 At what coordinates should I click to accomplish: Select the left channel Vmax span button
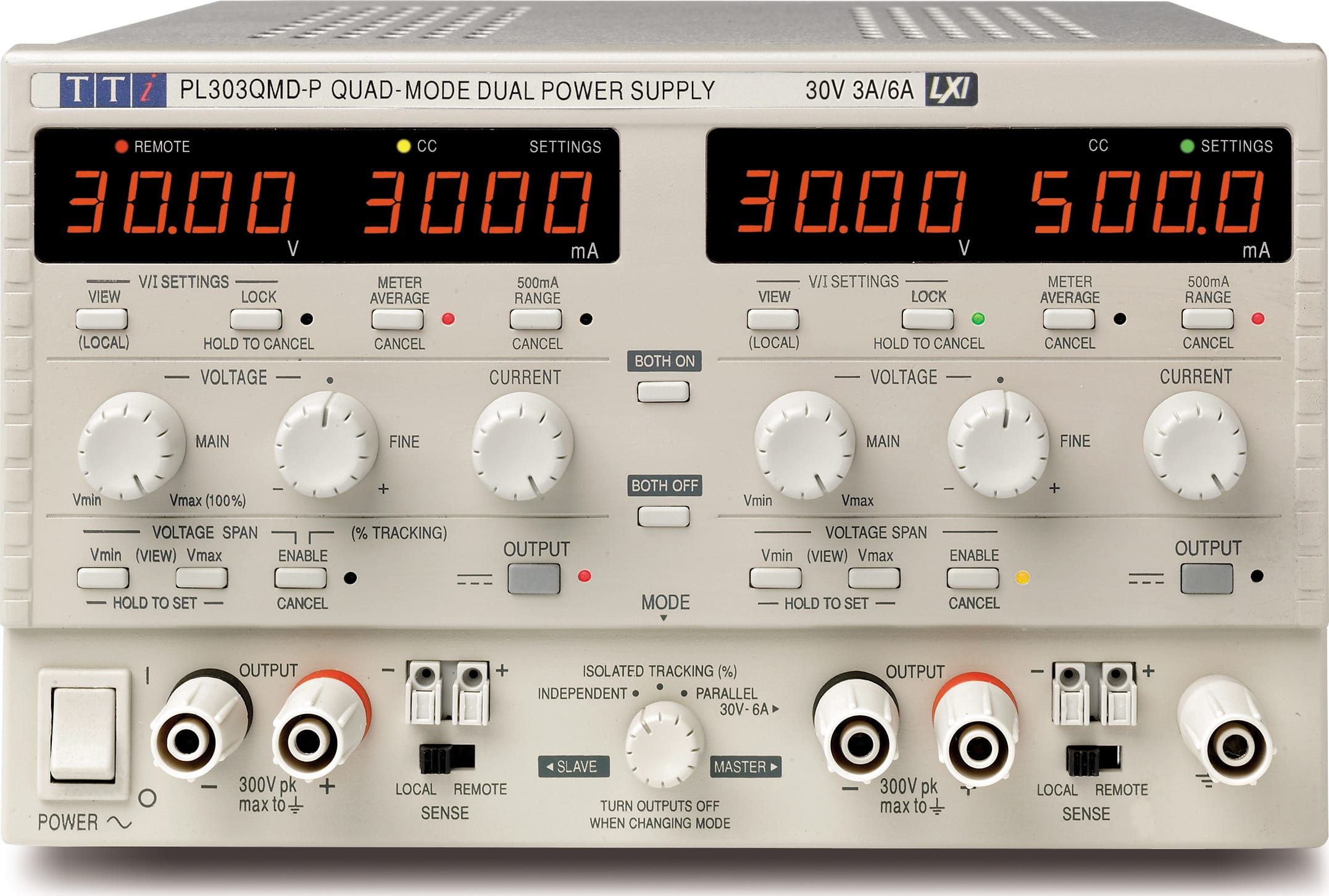pyautogui.click(x=202, y=578)
